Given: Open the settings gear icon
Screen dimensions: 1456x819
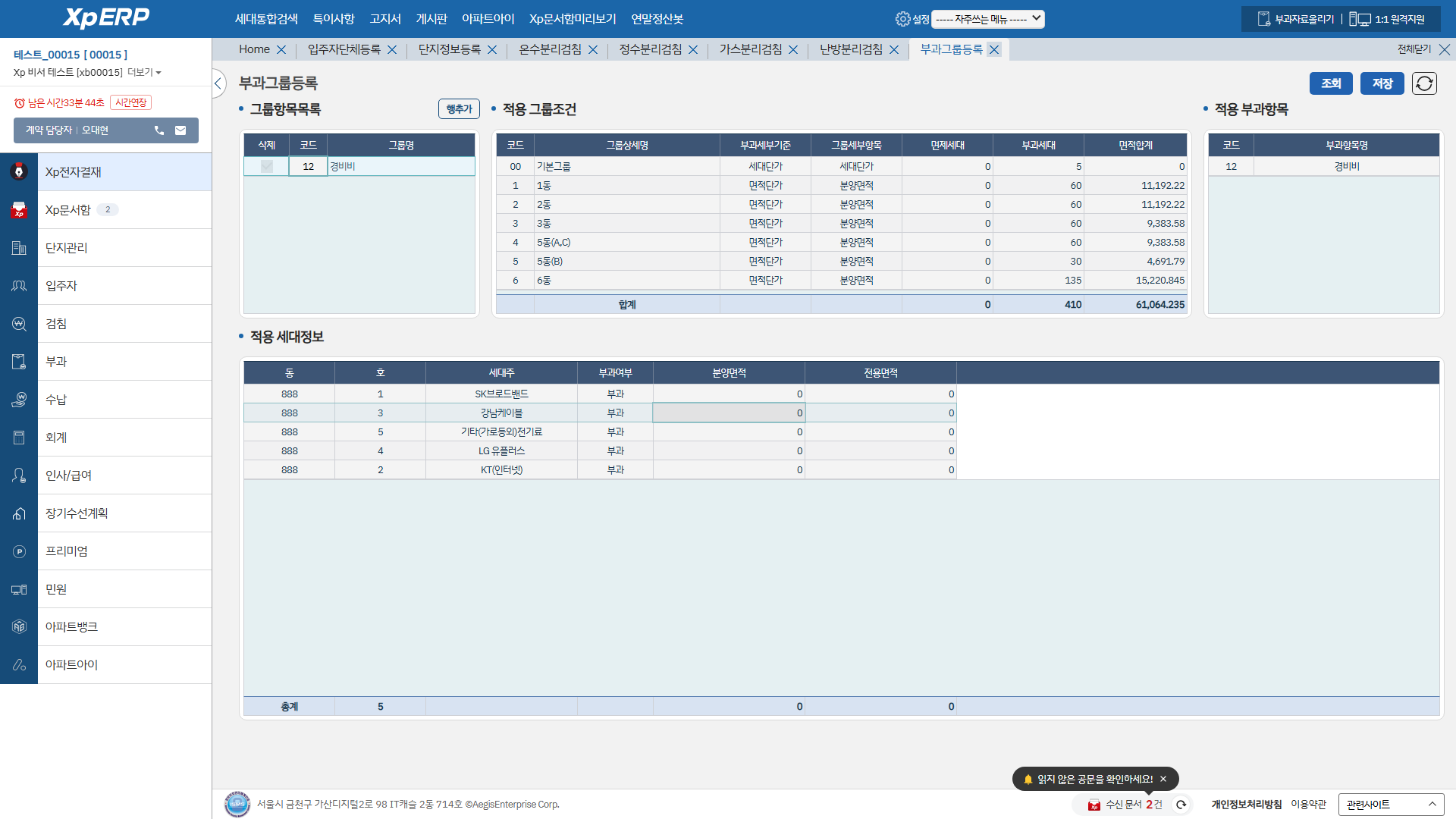Looking at the screenshot, I should tap(902, 19).
